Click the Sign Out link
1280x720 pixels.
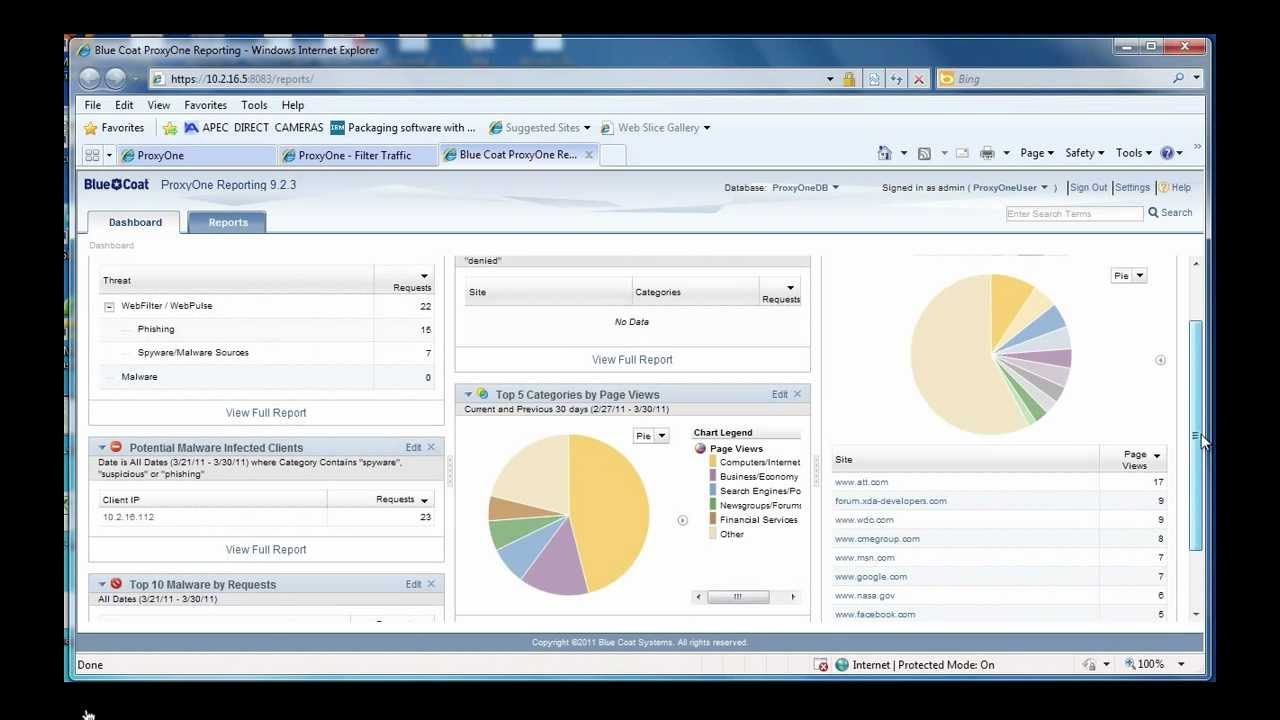coord(1088,187)
